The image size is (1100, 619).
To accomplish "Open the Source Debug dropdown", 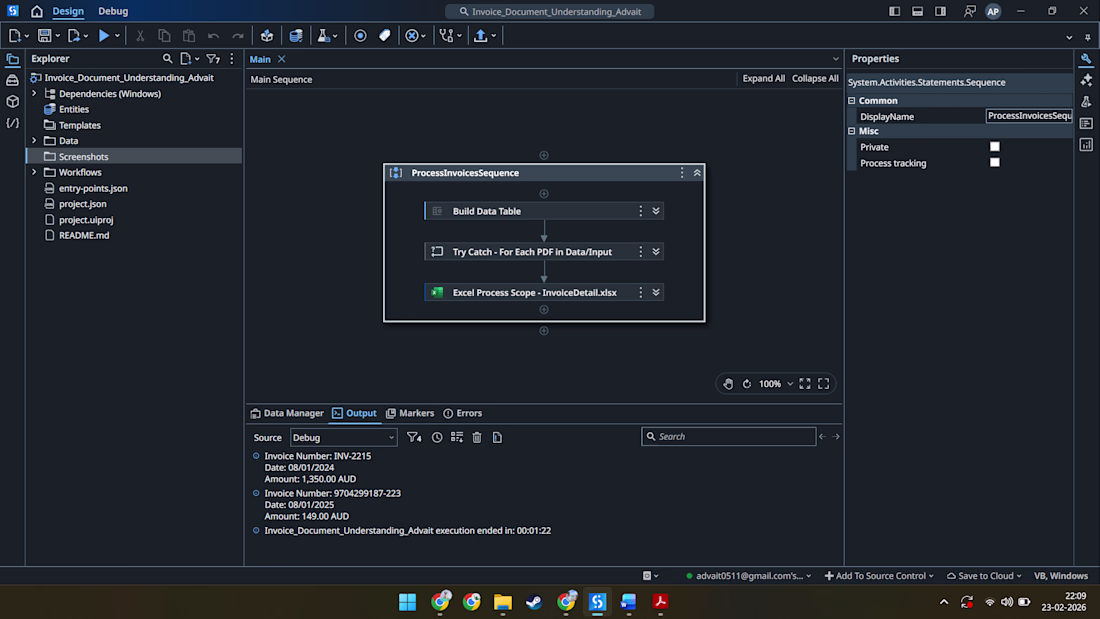I will tap(344, 437).
